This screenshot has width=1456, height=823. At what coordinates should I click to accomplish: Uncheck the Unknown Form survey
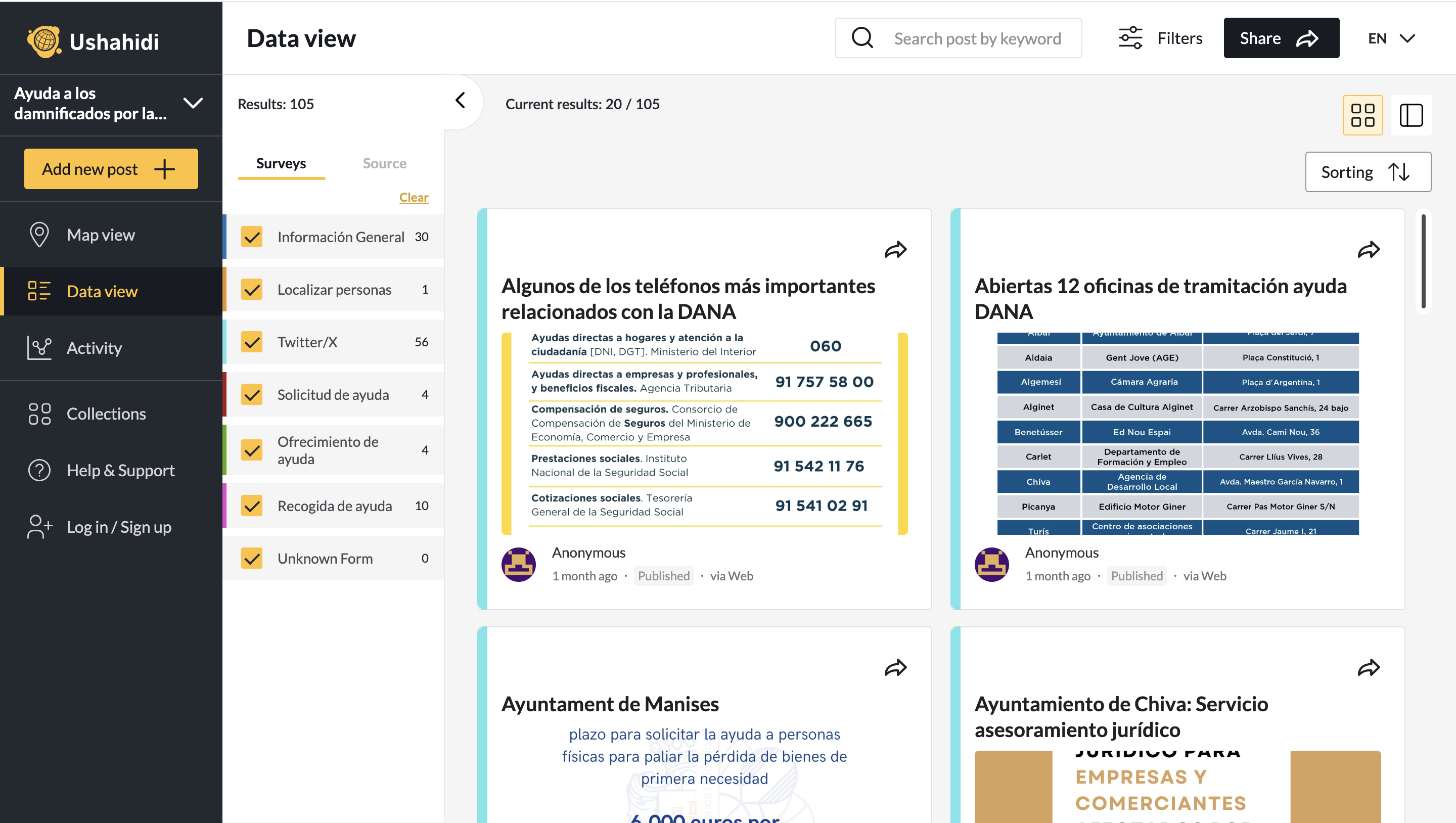[252, 558]
